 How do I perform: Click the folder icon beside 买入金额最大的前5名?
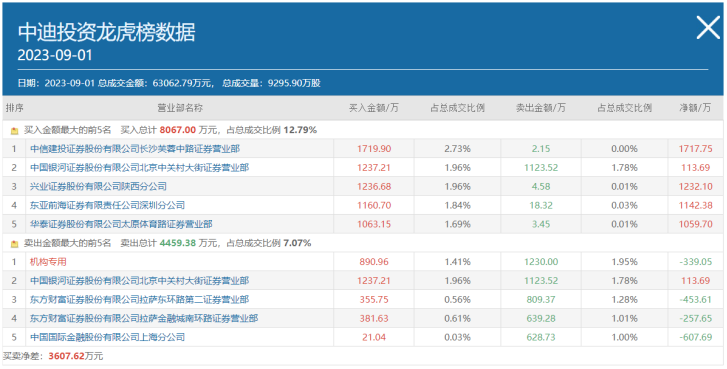click(x=14, y=131)
